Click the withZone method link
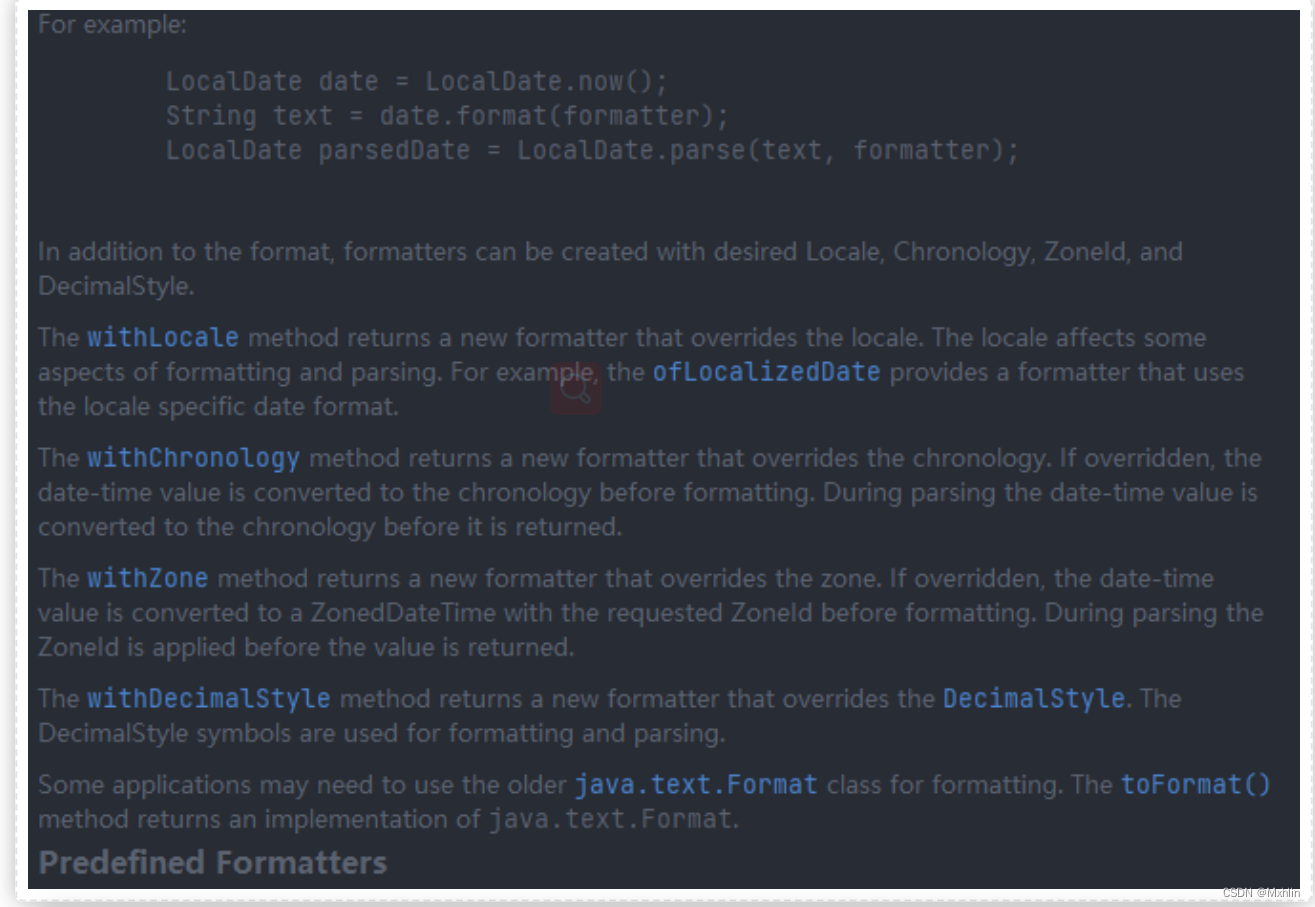1315x907 pixels. pyautogui.click(x=148, y=579)
